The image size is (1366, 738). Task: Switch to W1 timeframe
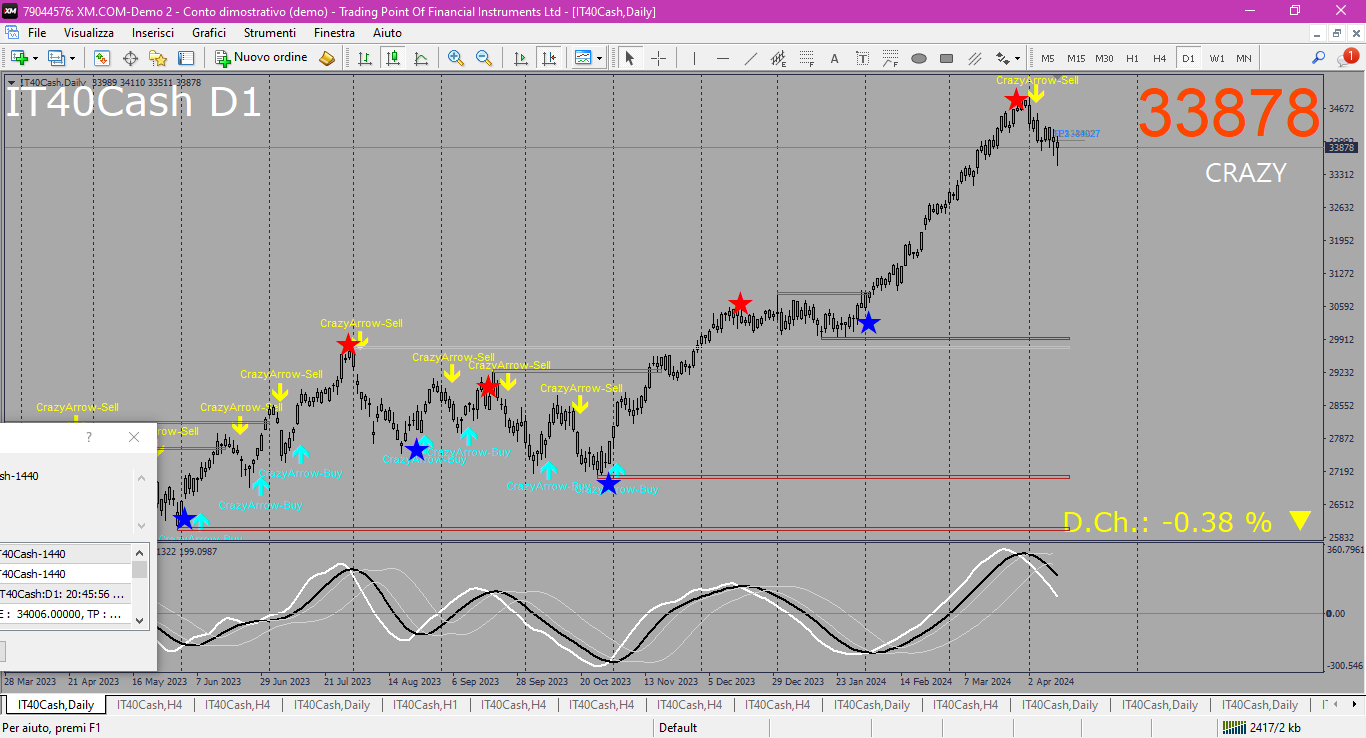point(1216,58)
